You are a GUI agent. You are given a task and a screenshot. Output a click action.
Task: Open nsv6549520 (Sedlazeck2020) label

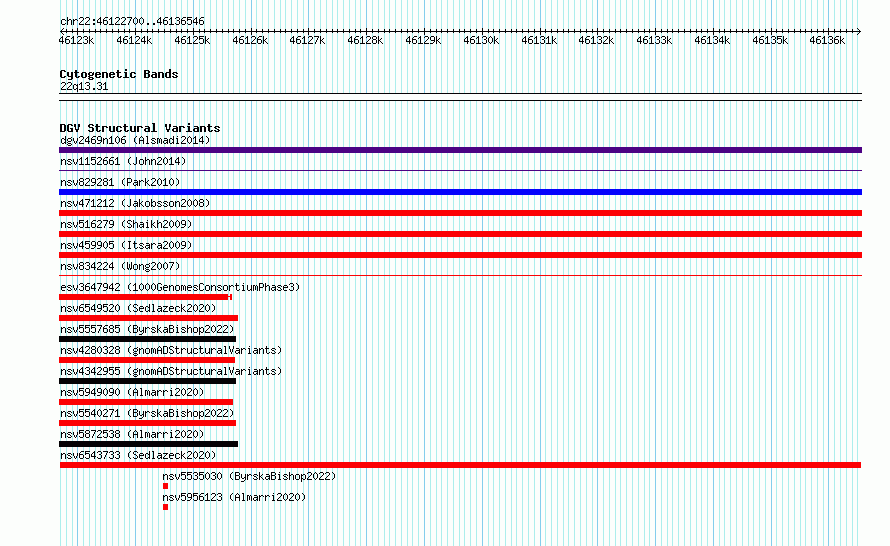[138, 308]
